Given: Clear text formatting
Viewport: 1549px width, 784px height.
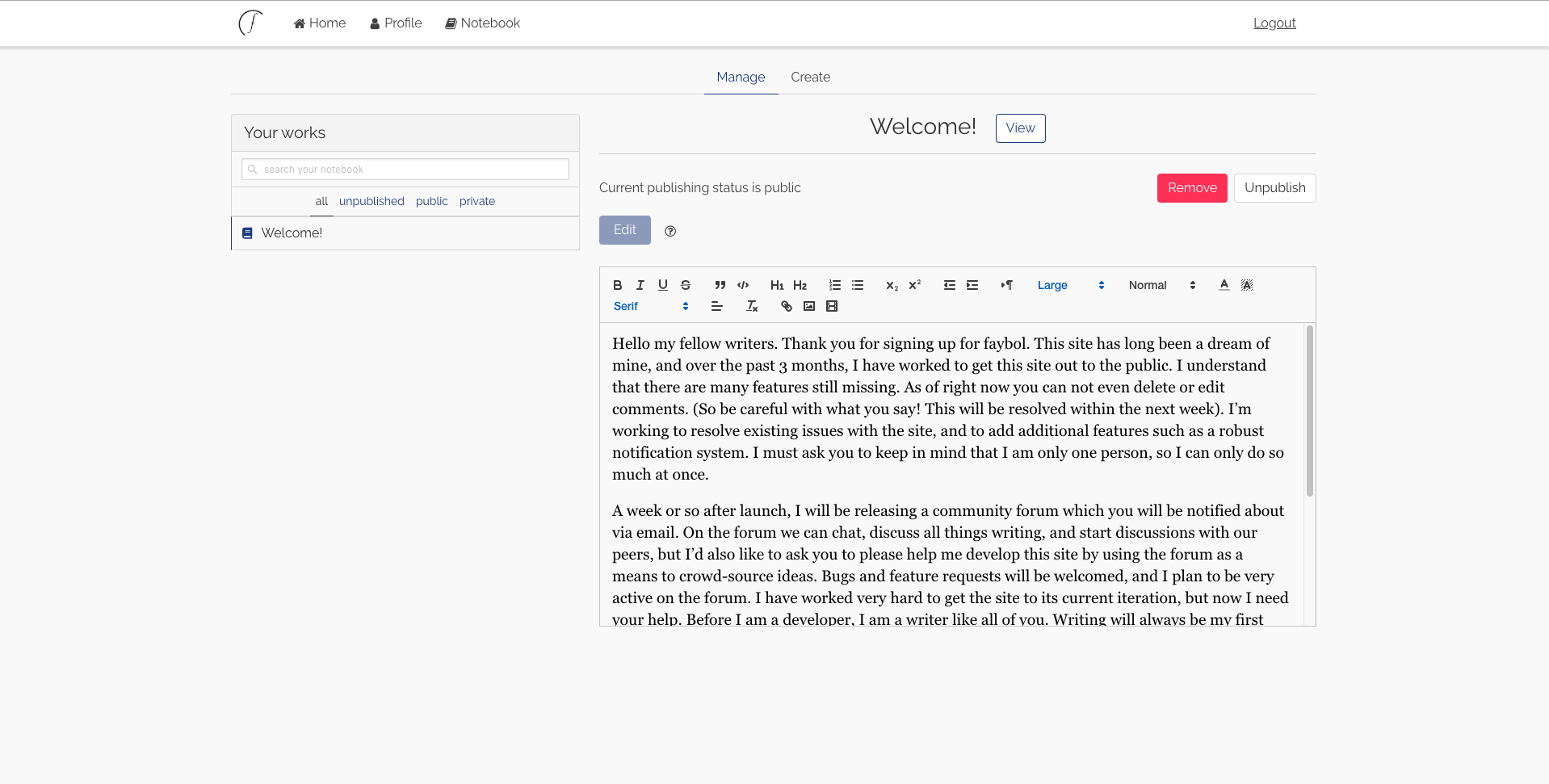Looking at the screenshot, I should coord(751,306).
